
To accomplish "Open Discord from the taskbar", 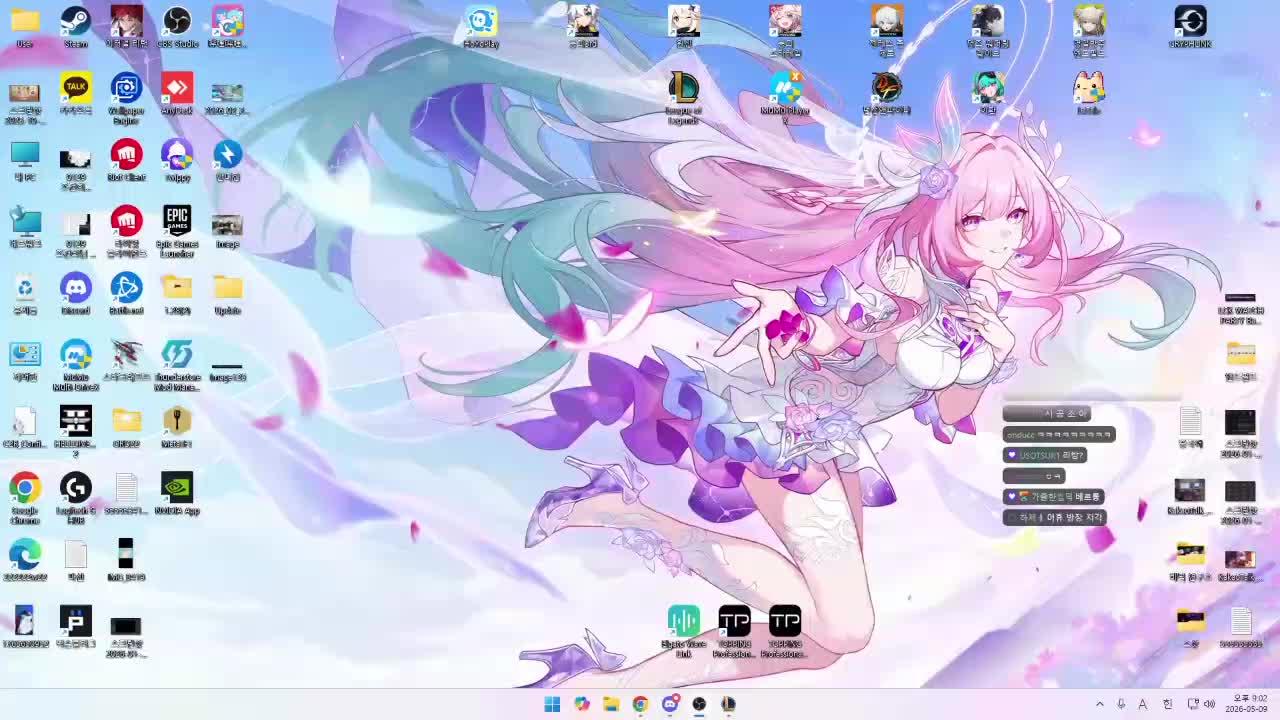I will pos(670,704).
